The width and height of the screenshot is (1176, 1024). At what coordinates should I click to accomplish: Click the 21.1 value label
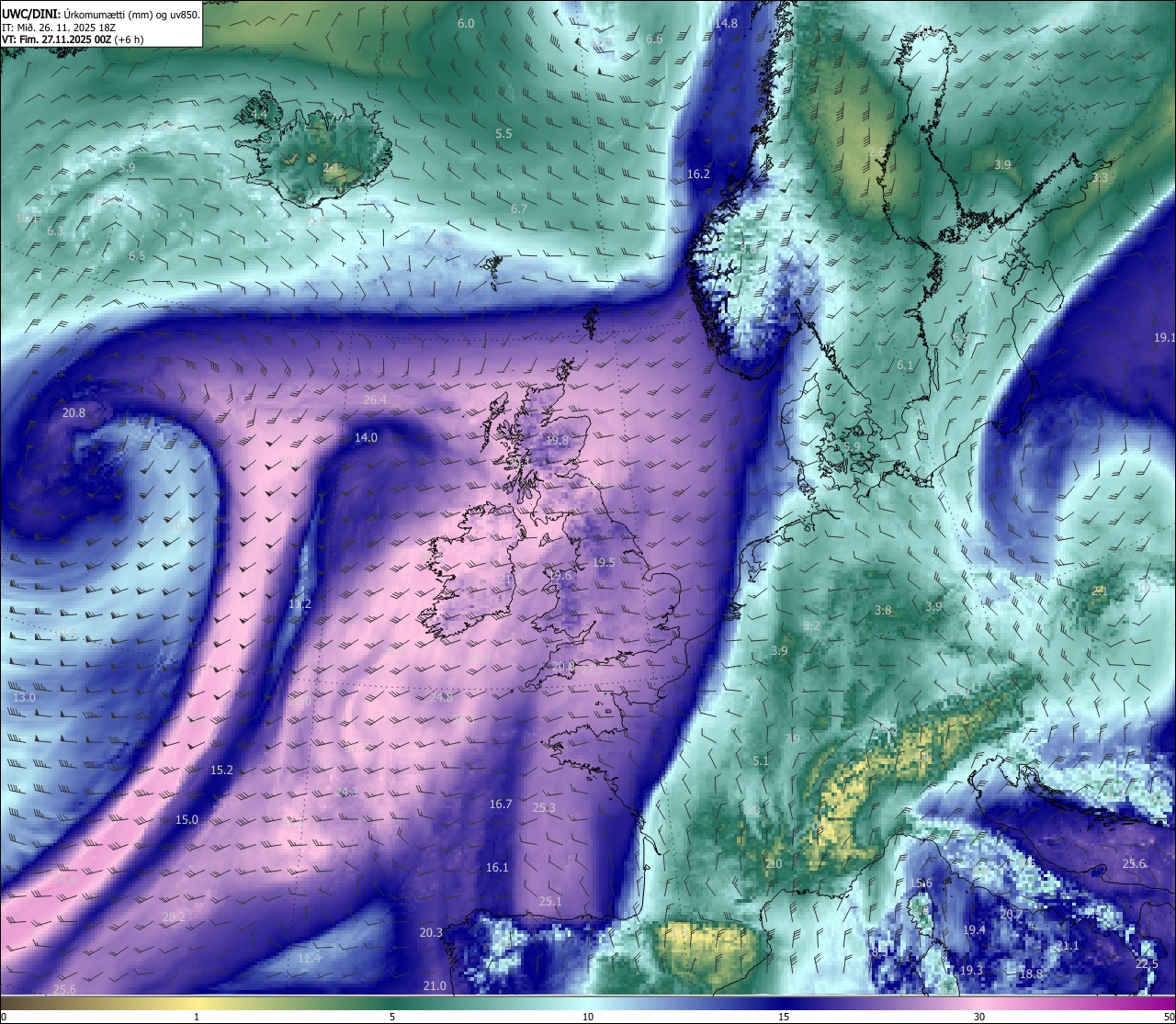pyautogui.click(x=1067, y=945)
